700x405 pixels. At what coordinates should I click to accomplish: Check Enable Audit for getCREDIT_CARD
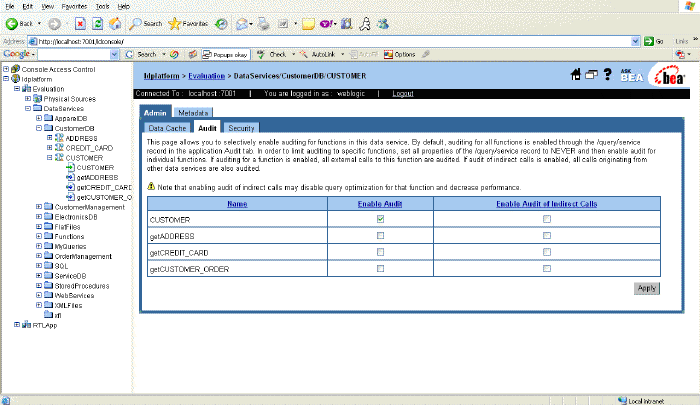tap(380, 252)
